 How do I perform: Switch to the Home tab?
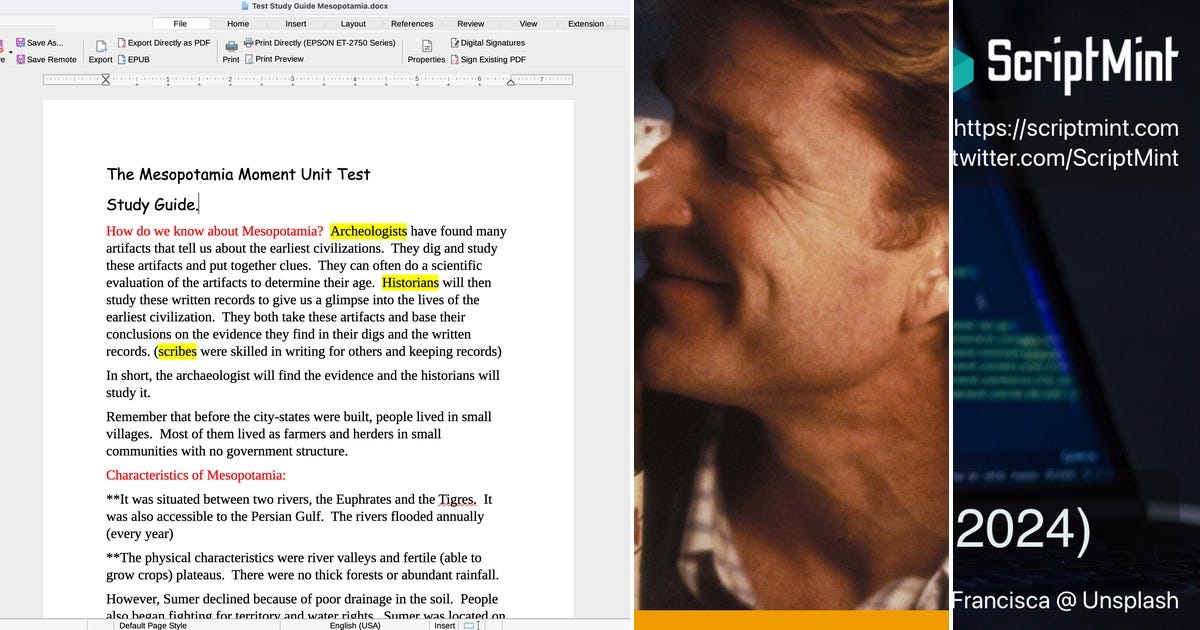(x=237, y=23)
